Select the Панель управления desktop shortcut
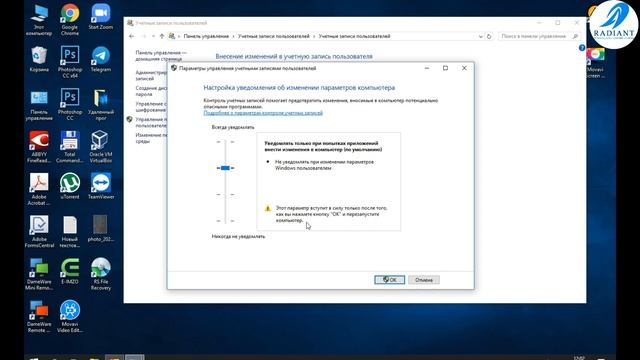The width and height of the screenshot is (640, 360). [x=39, y=104]
